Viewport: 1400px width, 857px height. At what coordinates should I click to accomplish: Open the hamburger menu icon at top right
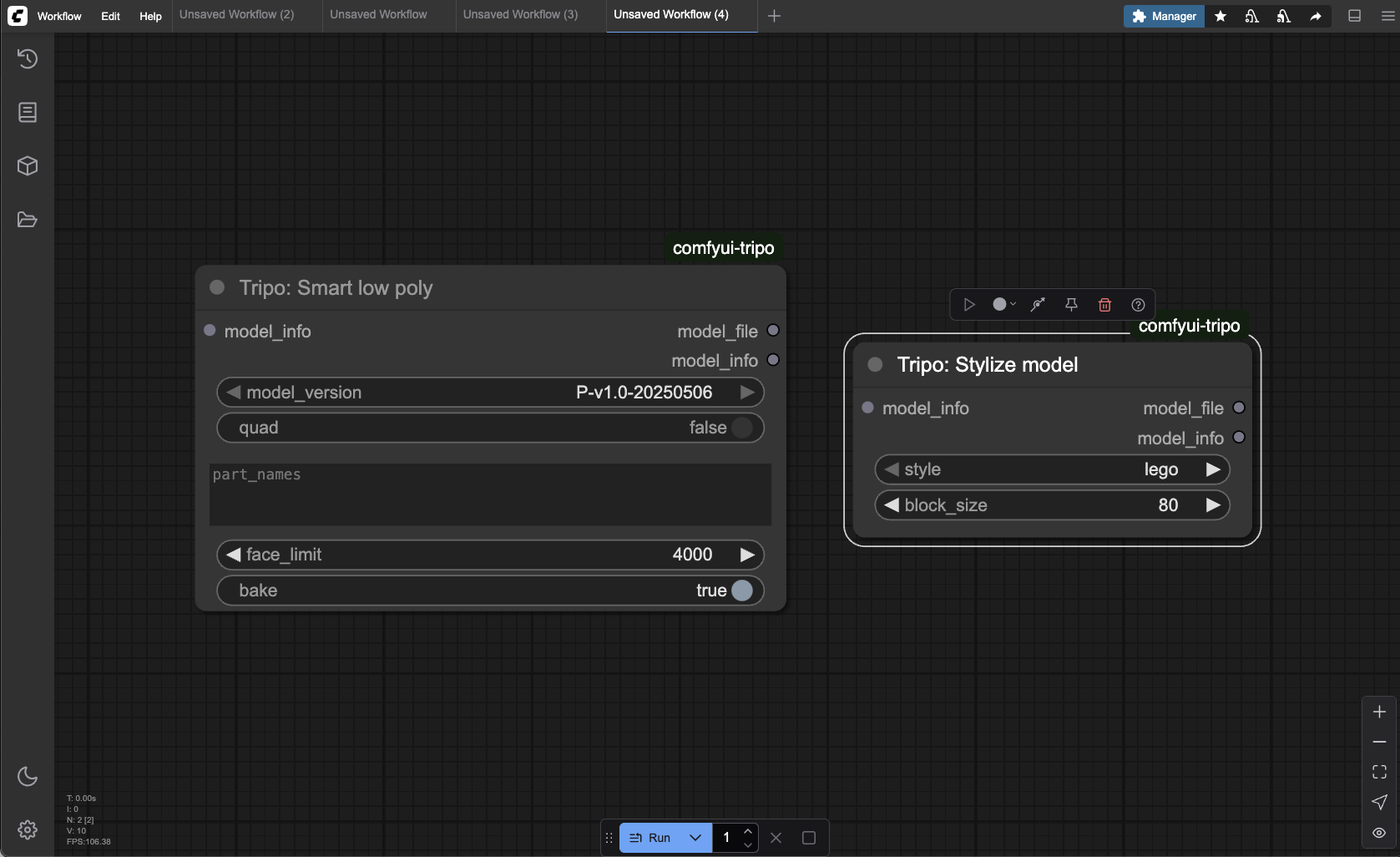point(1387,16)
